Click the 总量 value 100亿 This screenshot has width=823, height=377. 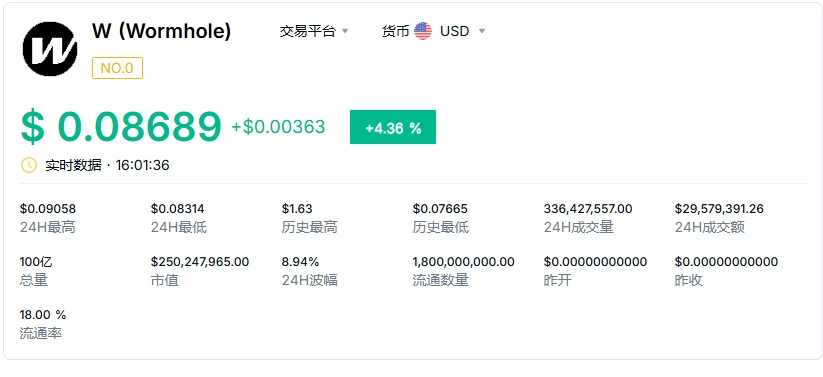pyautogui.click(x=36, y=262)
